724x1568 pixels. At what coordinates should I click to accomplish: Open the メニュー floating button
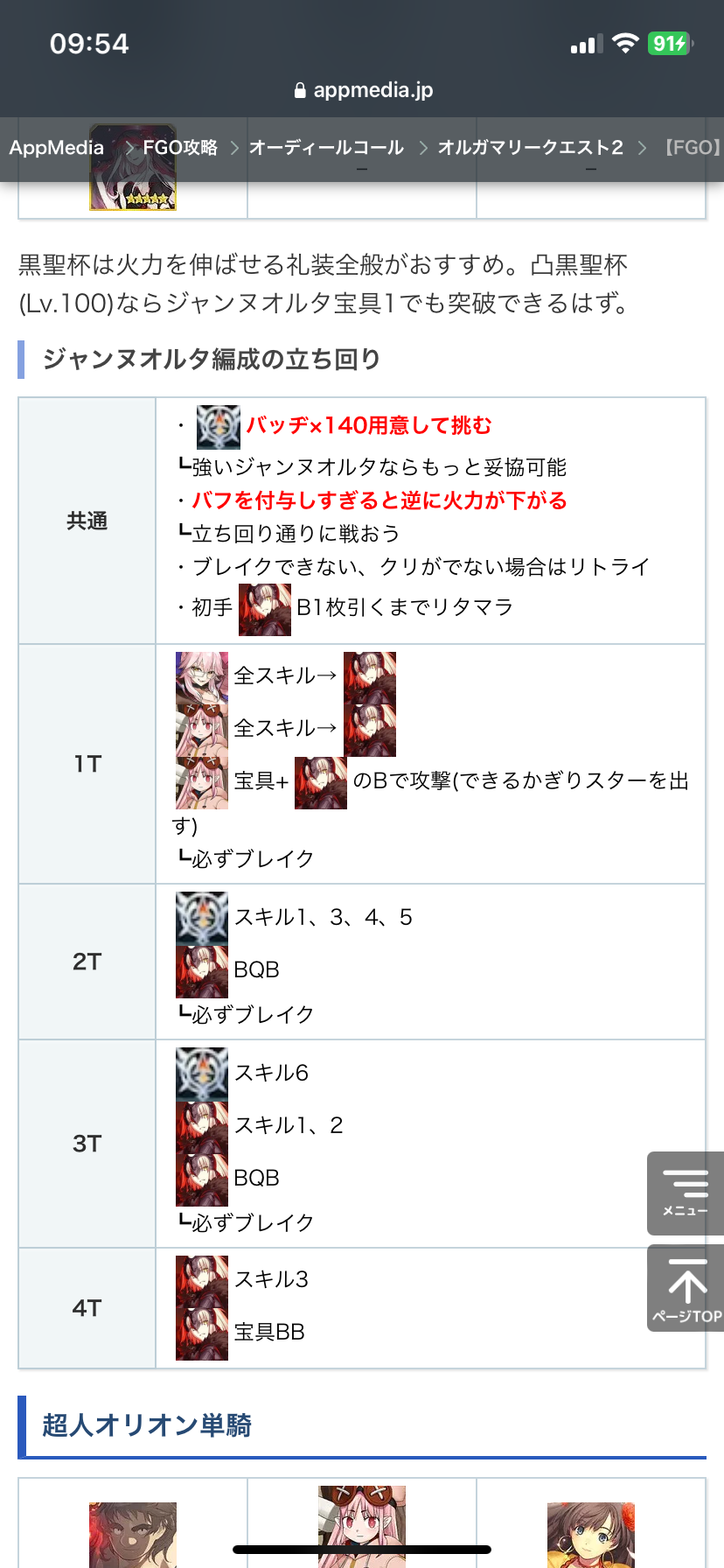point(686,1193)
